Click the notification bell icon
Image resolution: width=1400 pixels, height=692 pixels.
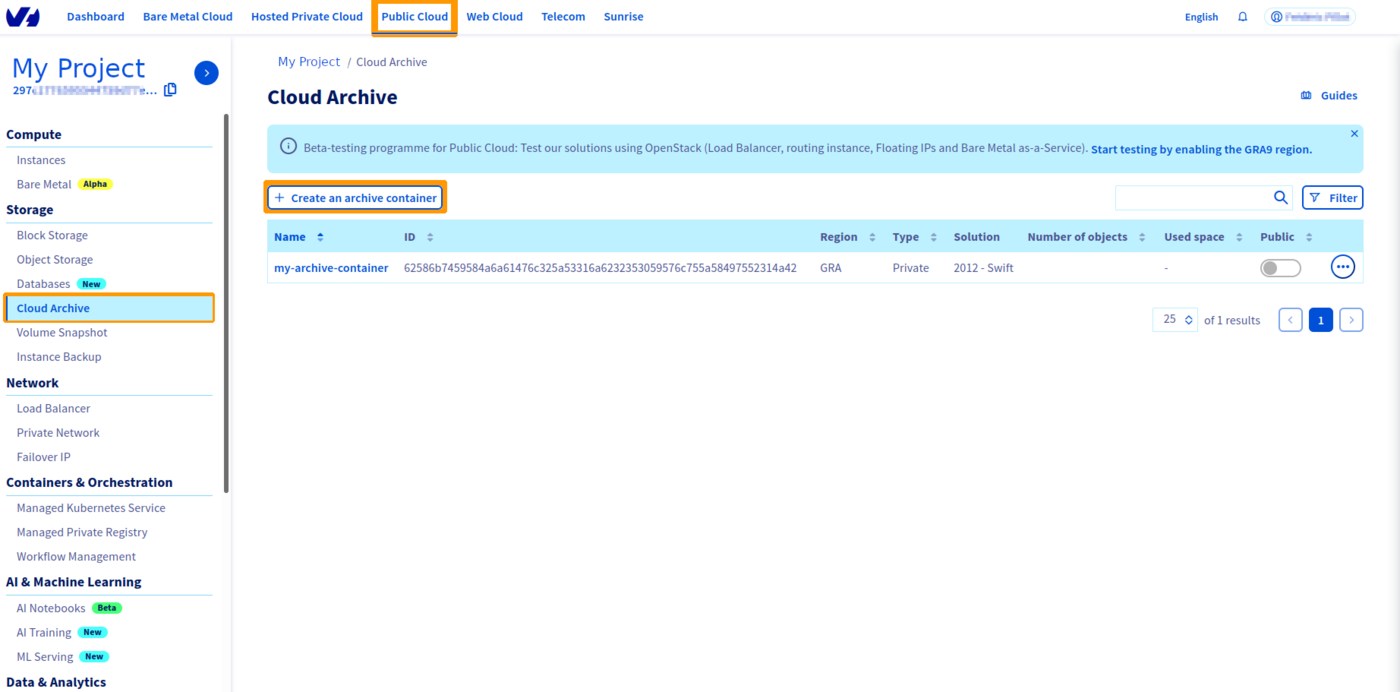pyautogui.click(x=1242, y=16)
